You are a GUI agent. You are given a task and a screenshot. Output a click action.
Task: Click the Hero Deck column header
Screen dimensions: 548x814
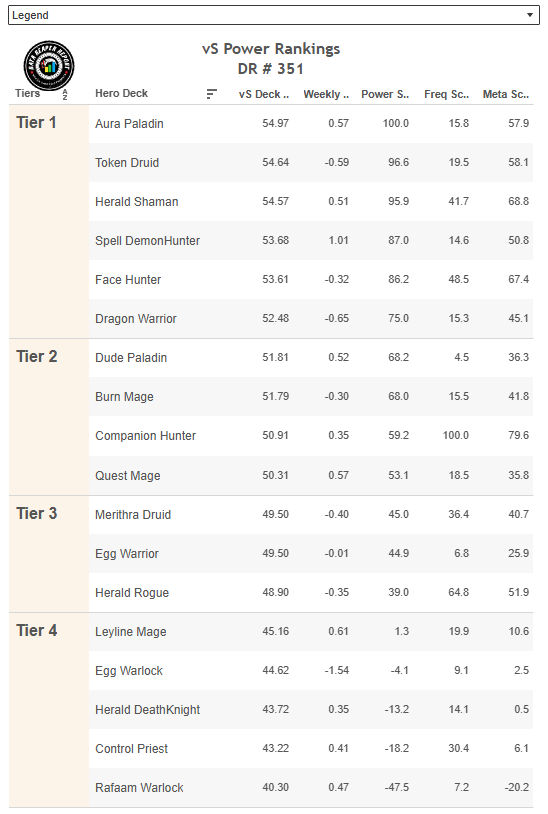click(x=121, y=93)
